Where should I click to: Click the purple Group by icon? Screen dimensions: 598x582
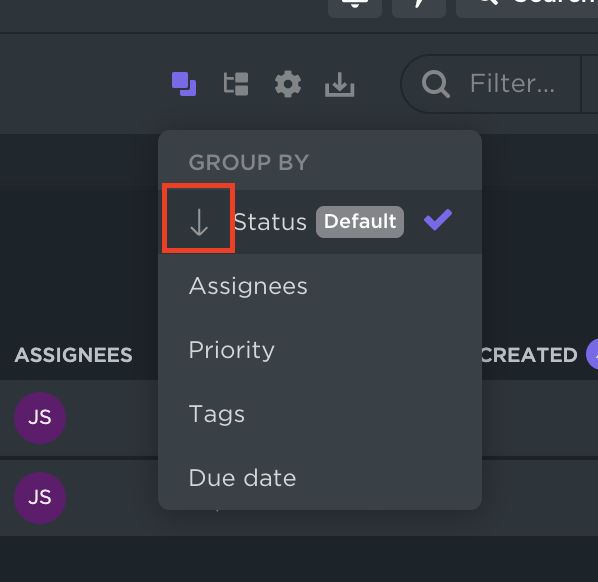point(184,84)
